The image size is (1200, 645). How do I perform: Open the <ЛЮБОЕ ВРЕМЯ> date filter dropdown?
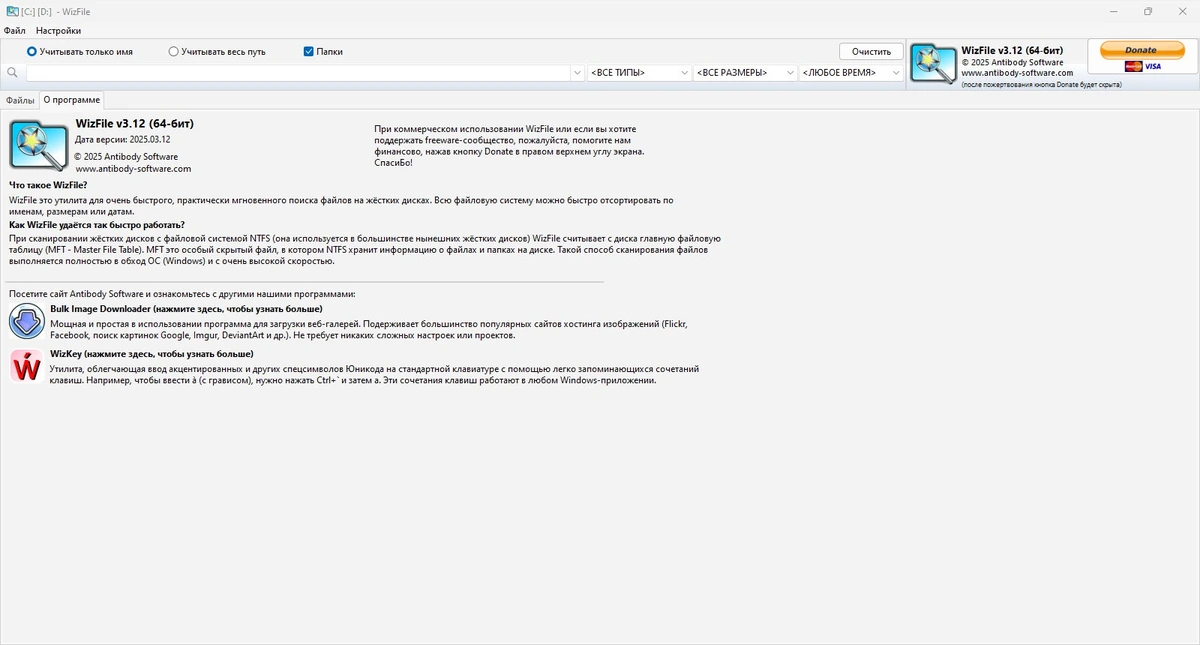click(852, 73)
